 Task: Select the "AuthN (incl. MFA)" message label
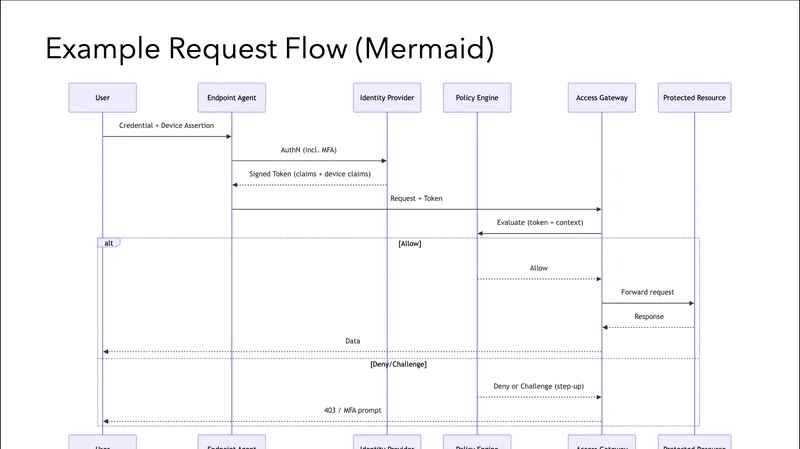click(309, 150)
